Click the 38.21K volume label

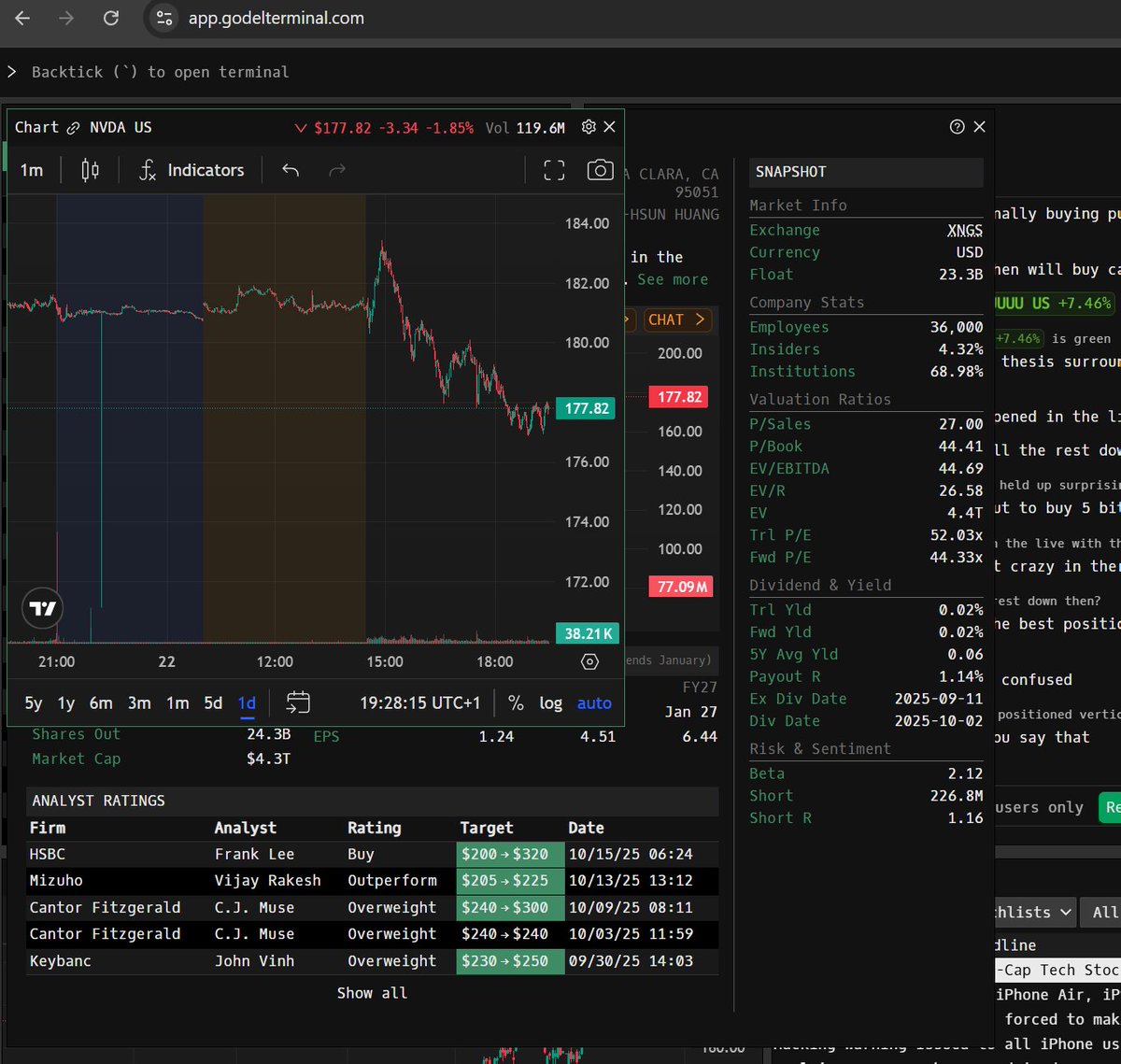[588, 633]
